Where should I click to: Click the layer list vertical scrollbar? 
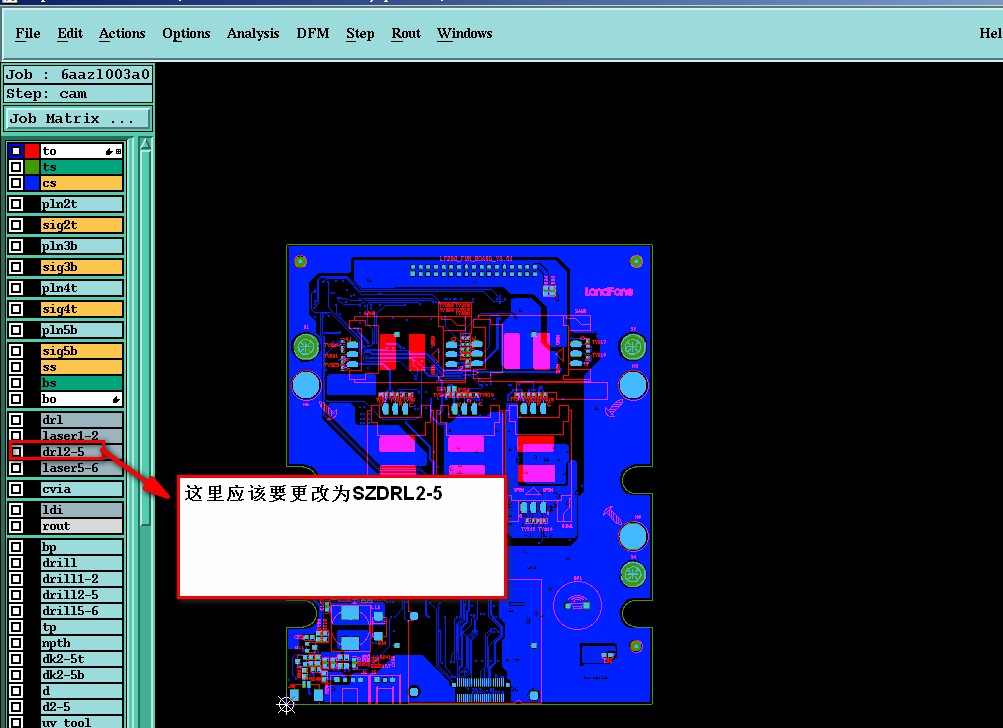point(145,333)
